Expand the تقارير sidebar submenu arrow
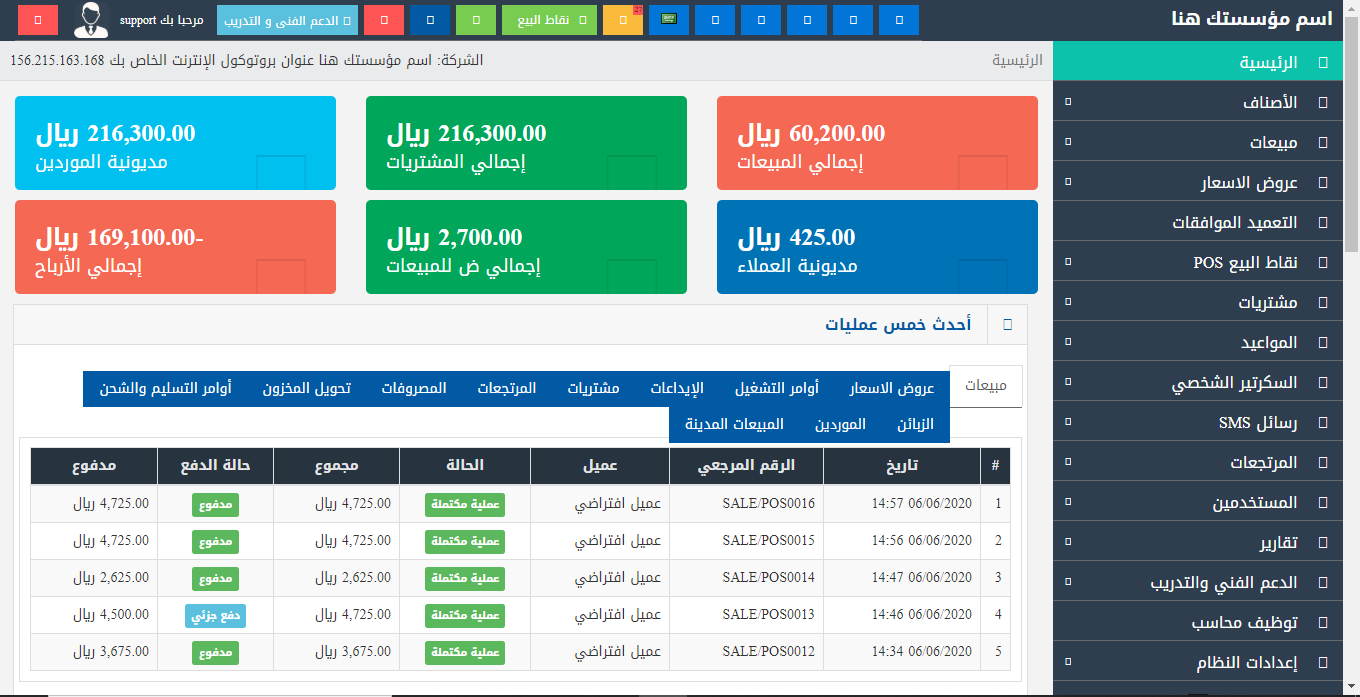1360x697 pixels. tap(1067, 542)
